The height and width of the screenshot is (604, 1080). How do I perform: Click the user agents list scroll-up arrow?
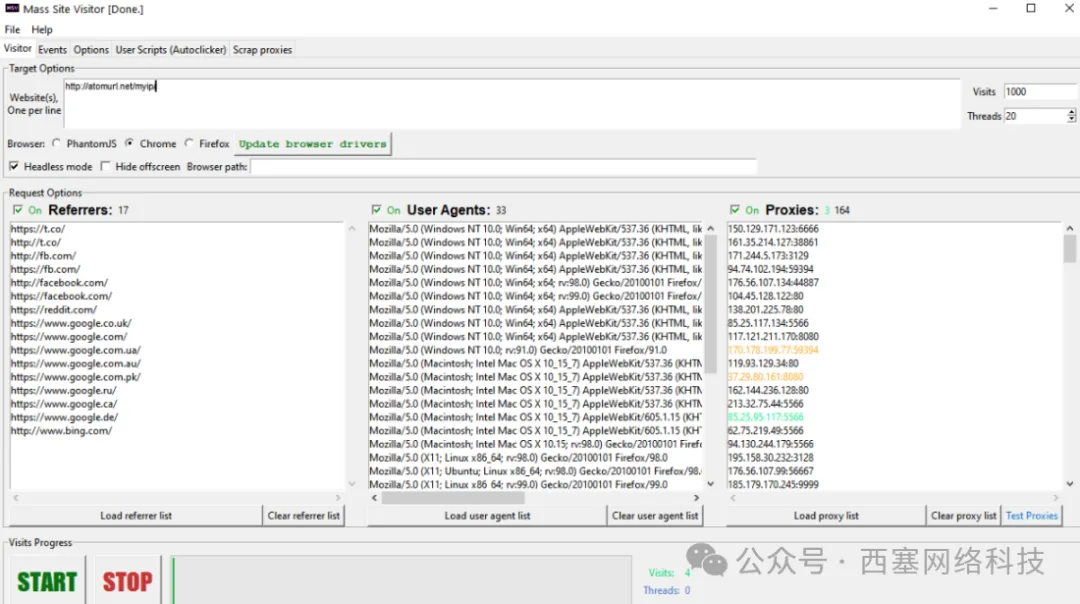pos(711,229)
